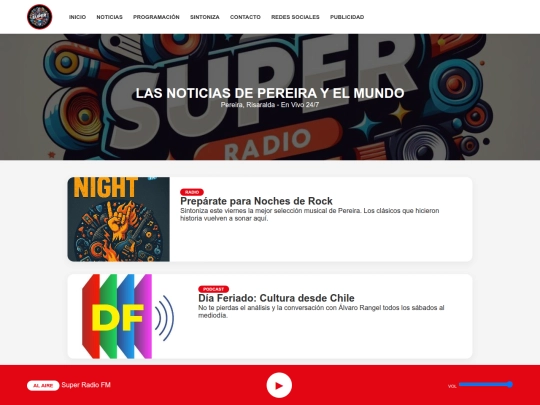This screenshot has height=405, width=540.
Task: Select SINTONIZA in the navigation bar
Action: [x=205, y=17]
